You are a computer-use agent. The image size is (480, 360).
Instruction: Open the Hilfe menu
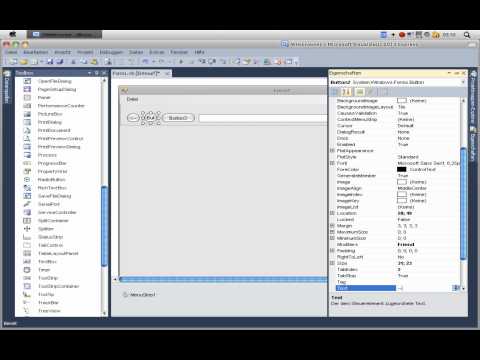coord(199,52)
